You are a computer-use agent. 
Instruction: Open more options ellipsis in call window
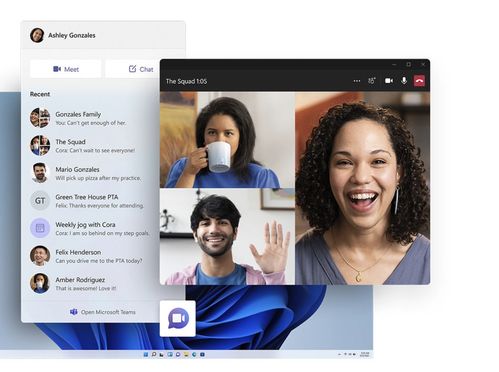(357, 81)
